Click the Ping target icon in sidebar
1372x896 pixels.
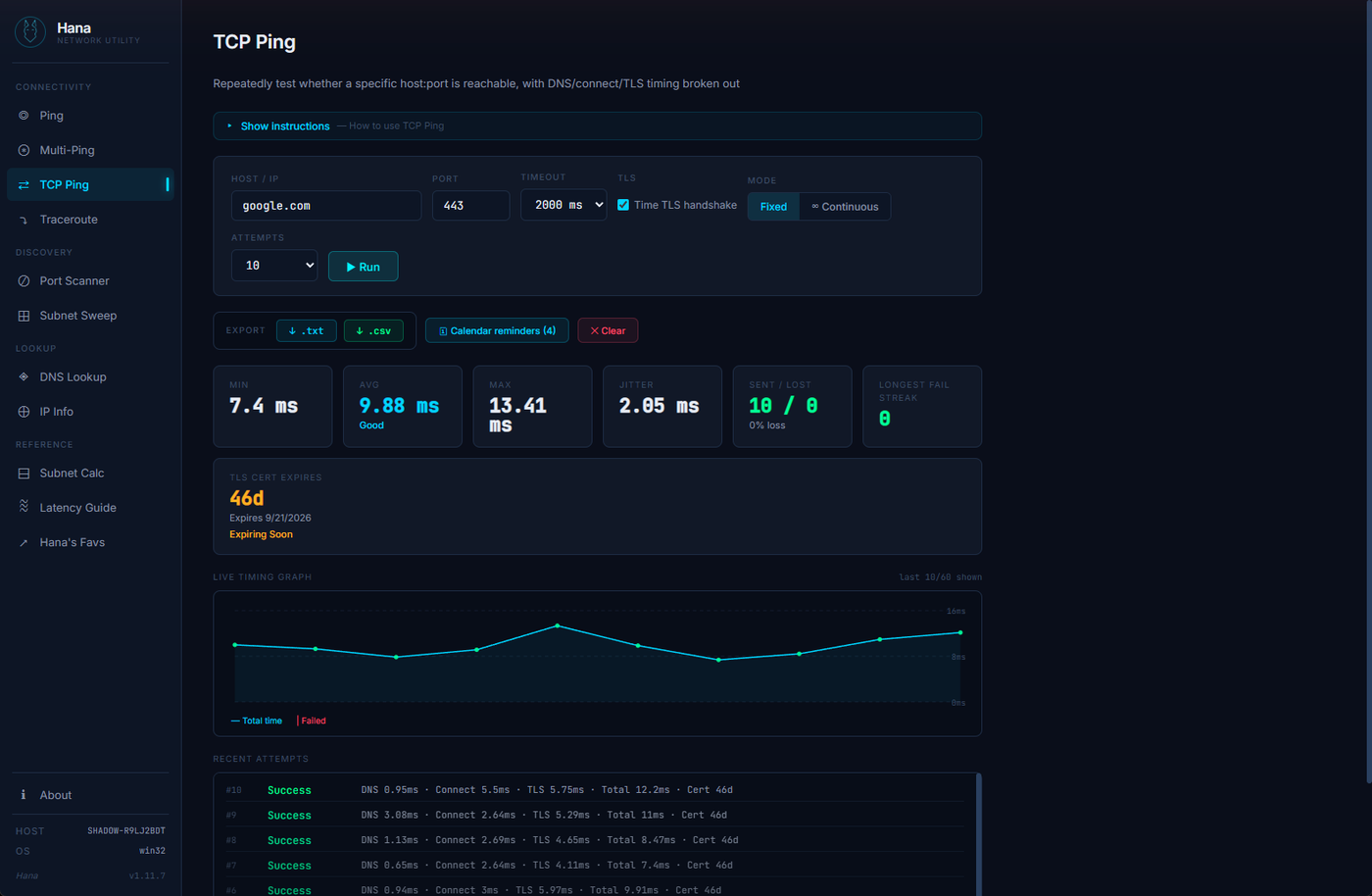24,116
